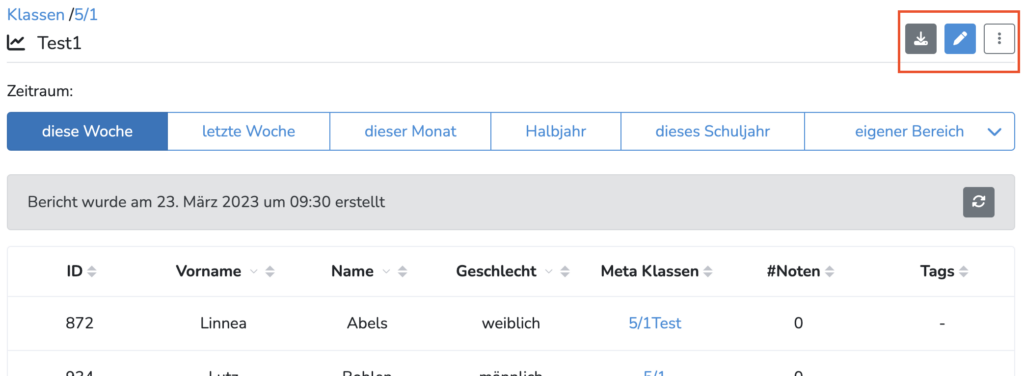This screenshot has width=1024, height=376.
Task: Click the chart icon beside Test1
Action: [16, 43]
